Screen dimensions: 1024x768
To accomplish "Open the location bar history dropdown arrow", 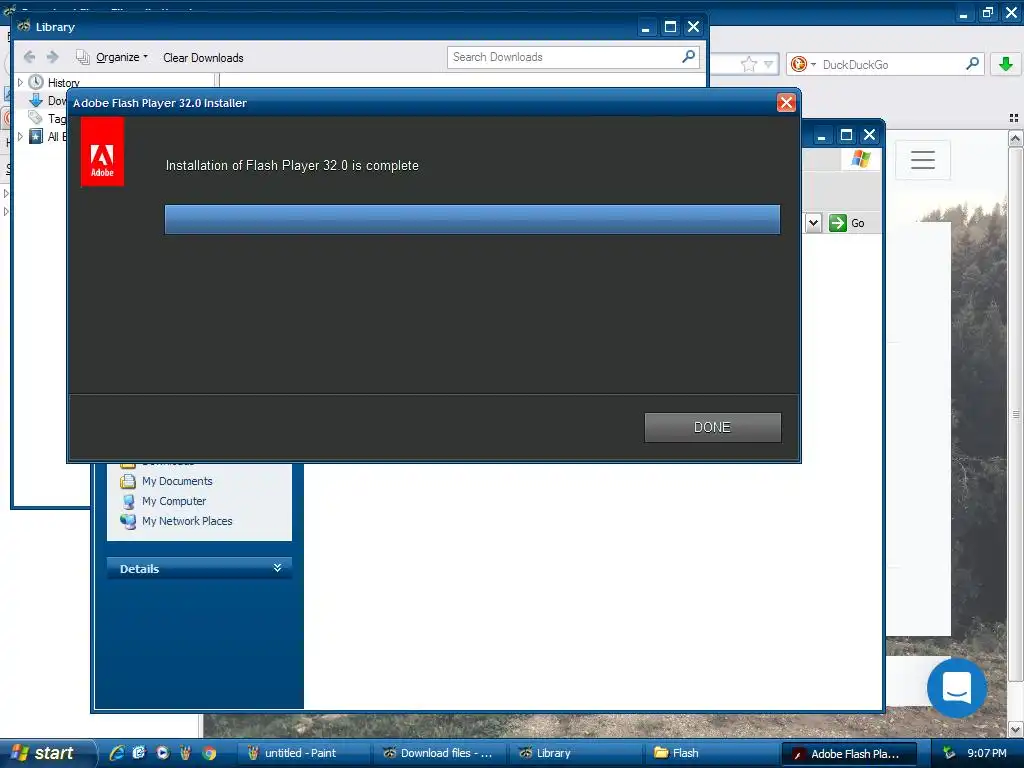I will pyautogui.click(x=769, y=64).
